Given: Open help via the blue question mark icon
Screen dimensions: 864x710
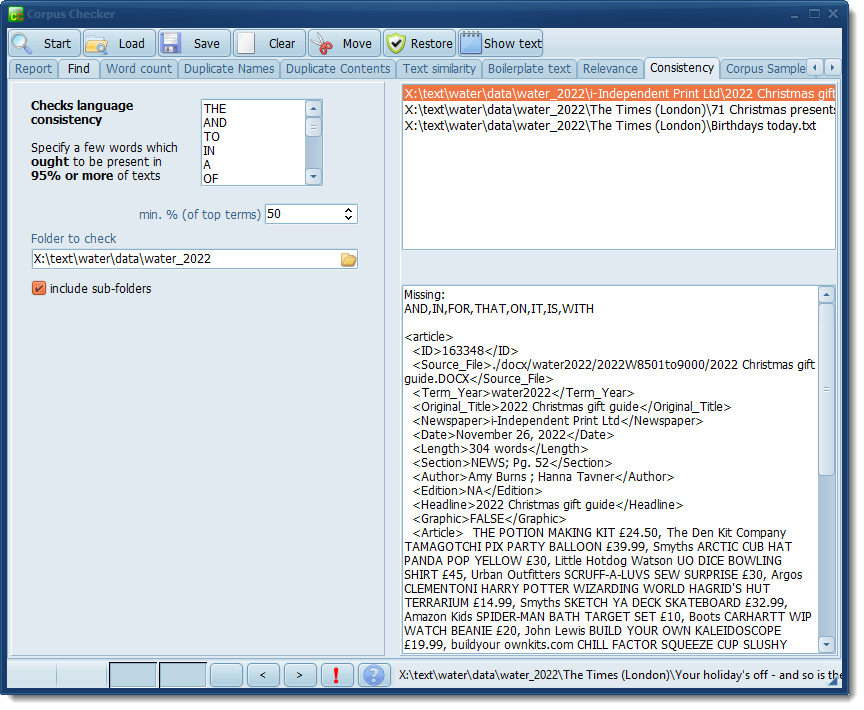Looking at the screenshot, I should pyautogui.click(x=374, y=675).
